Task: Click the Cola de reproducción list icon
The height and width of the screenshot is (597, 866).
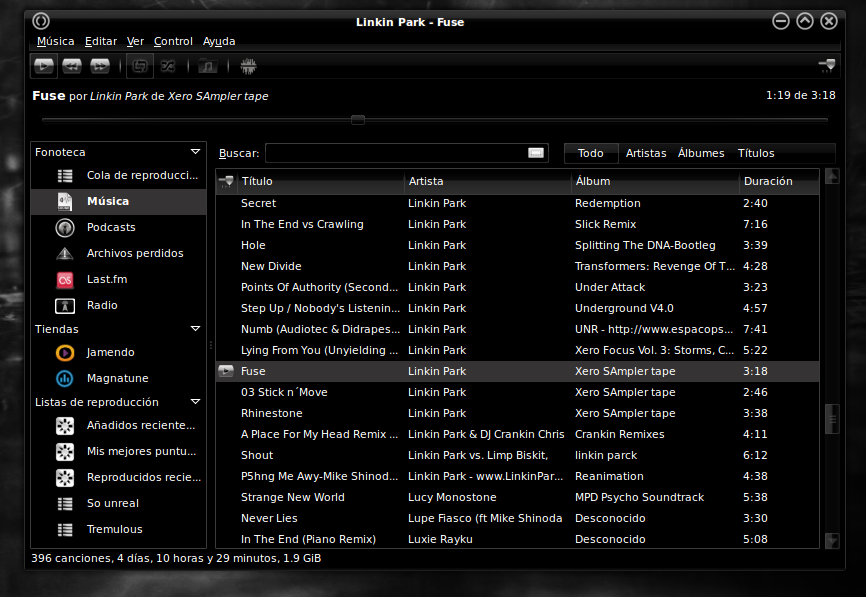Action: 65,176
